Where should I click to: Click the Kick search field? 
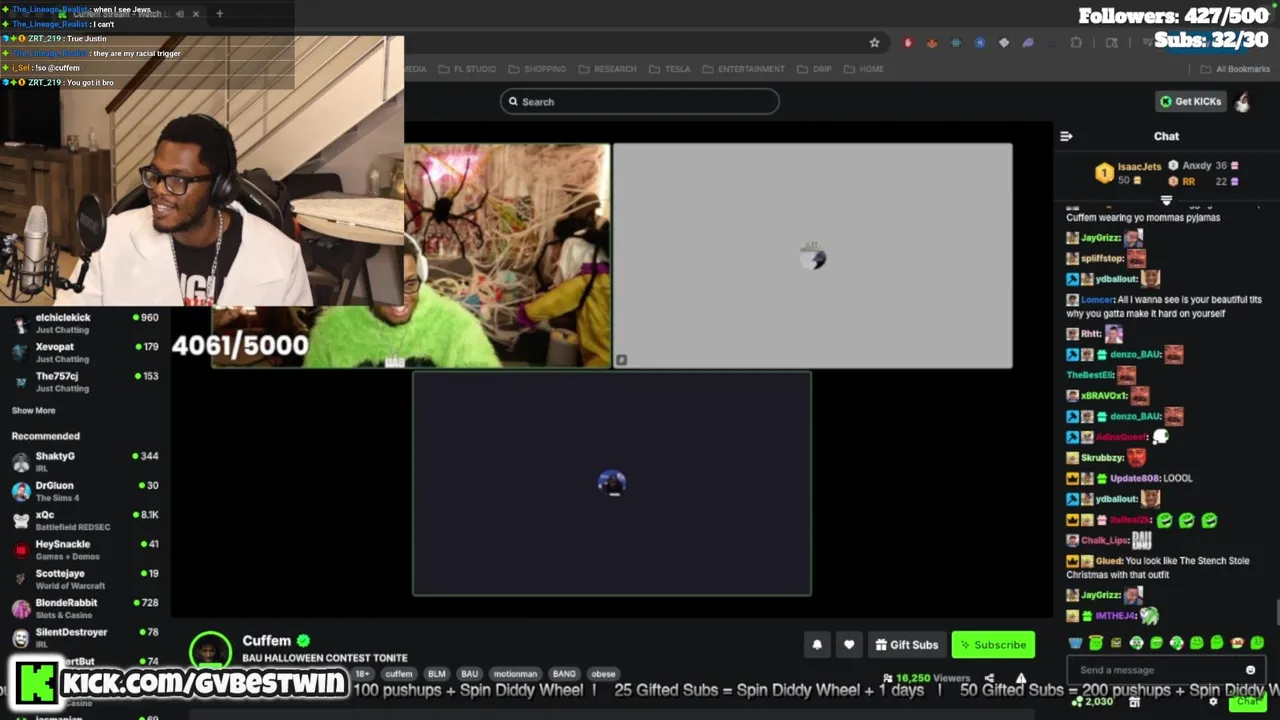pyautogui.click(x=640, y=101)
